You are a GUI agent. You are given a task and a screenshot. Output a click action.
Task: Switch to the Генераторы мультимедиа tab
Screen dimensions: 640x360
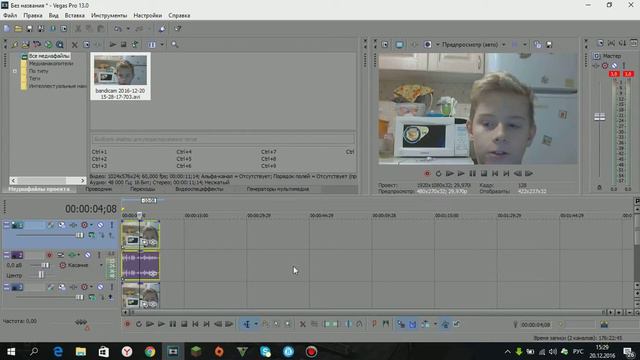[x=278, y=189]
